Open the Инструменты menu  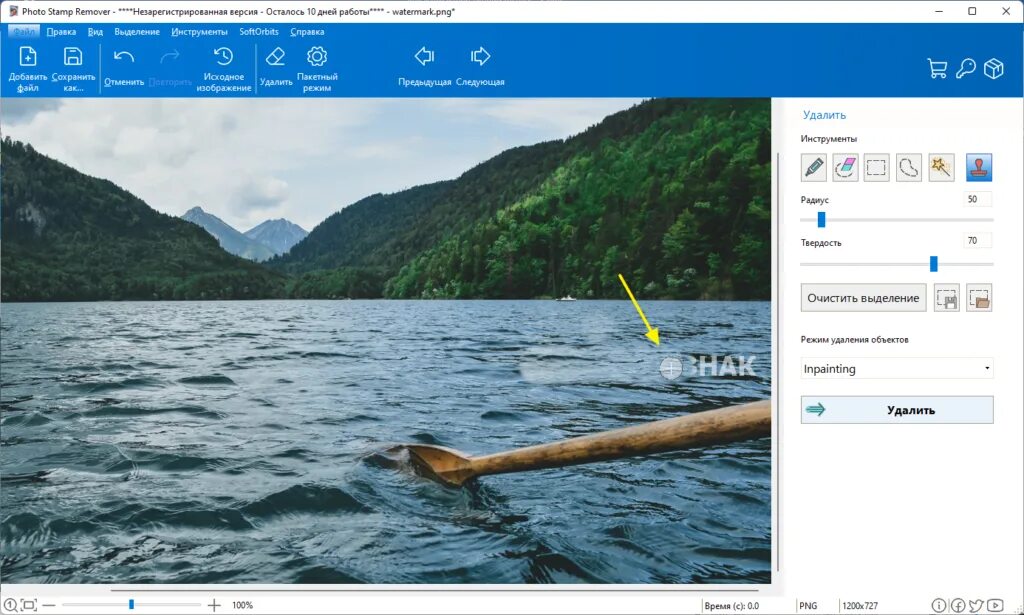point(199,31)
